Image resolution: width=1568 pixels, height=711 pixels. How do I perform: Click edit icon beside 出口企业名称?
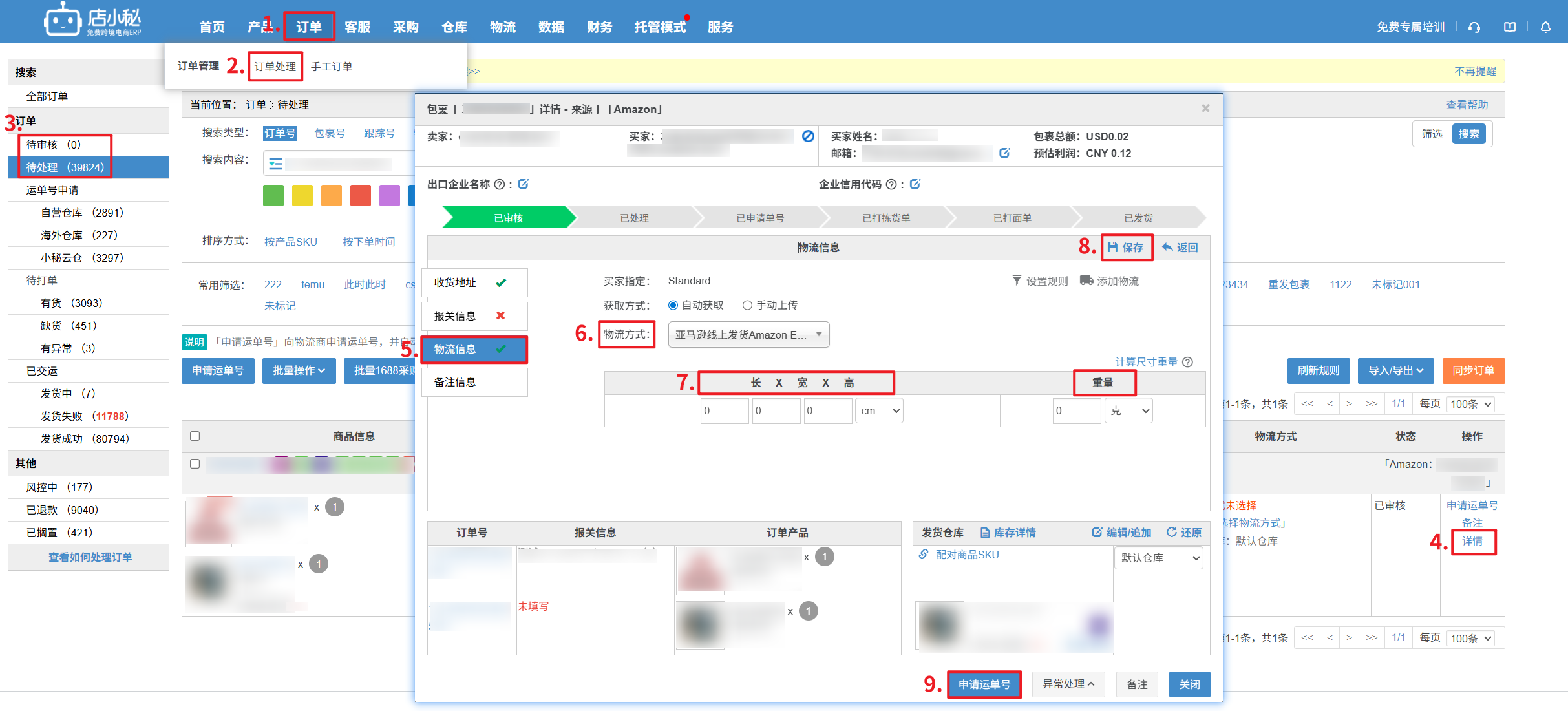click(x=524, y=184)
